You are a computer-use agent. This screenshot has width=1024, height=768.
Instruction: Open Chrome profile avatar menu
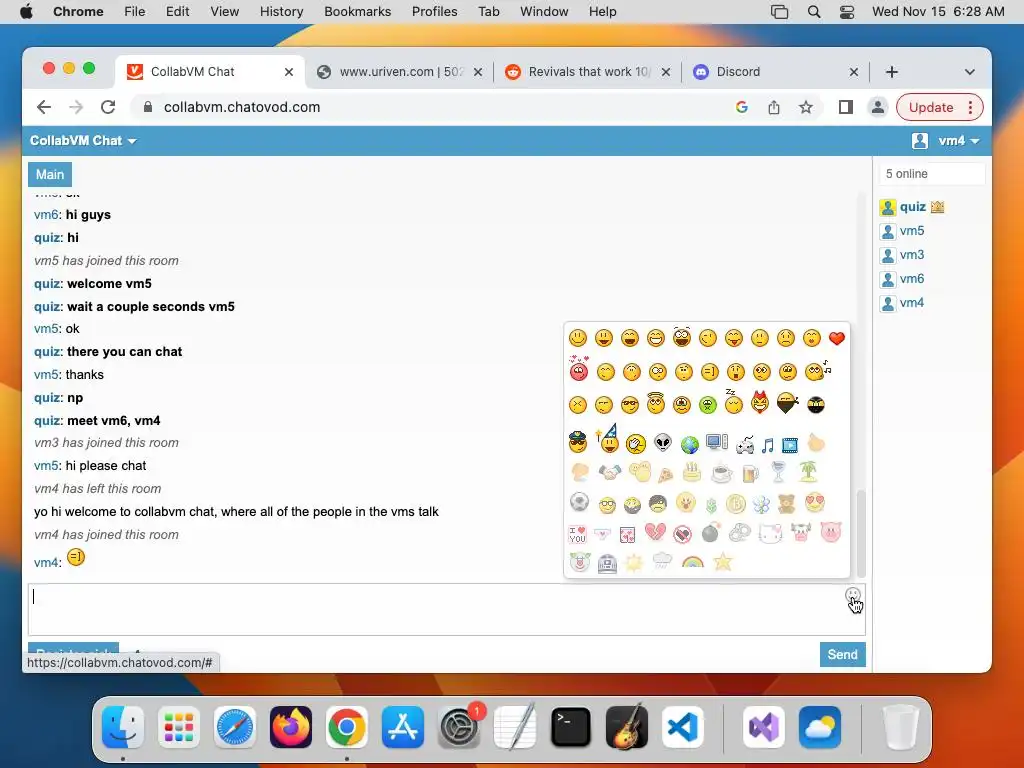[x=878, y=107]
